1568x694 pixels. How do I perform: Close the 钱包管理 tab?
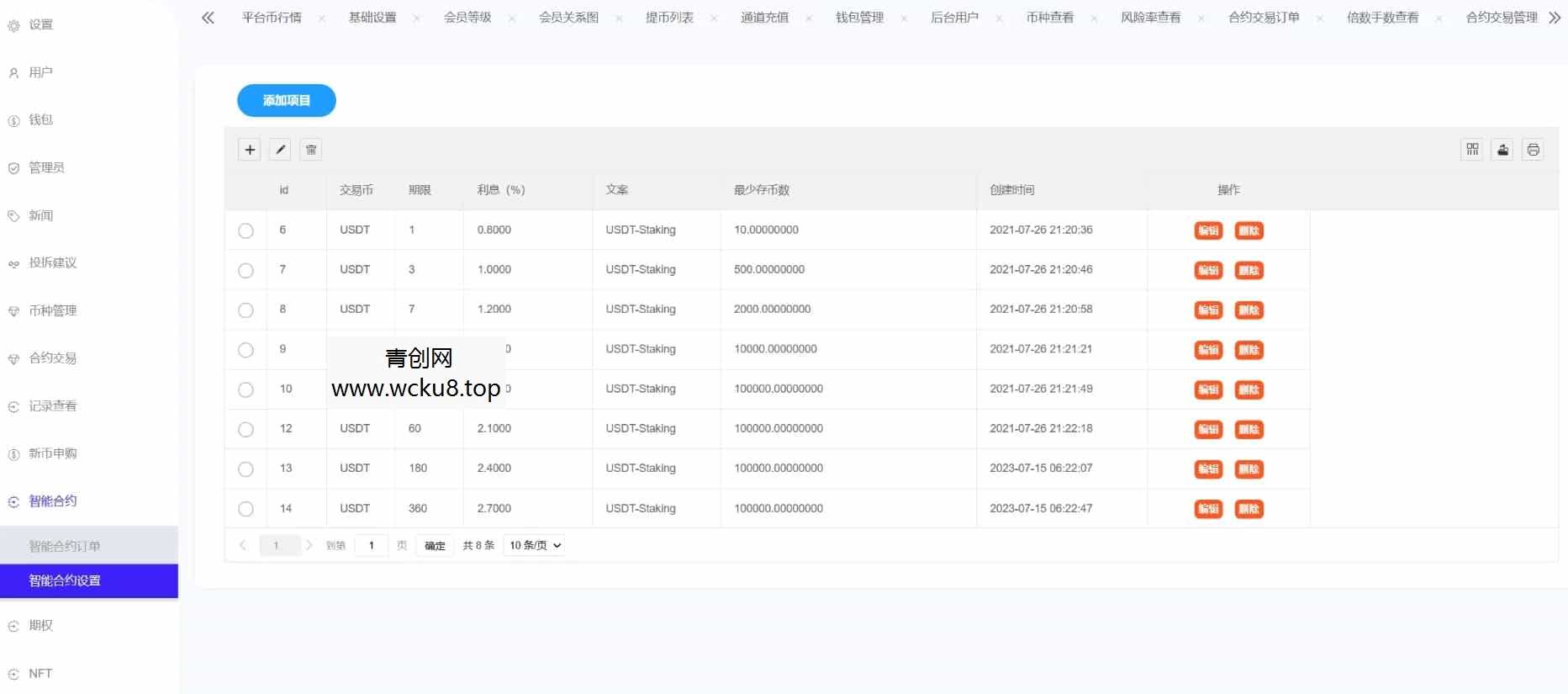coord(904,18)
